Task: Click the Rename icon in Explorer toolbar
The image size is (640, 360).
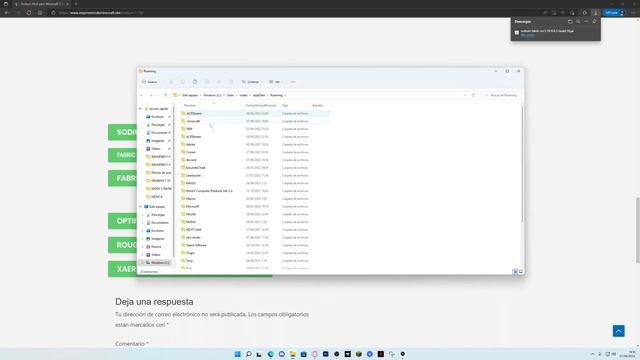Action: 207,82
